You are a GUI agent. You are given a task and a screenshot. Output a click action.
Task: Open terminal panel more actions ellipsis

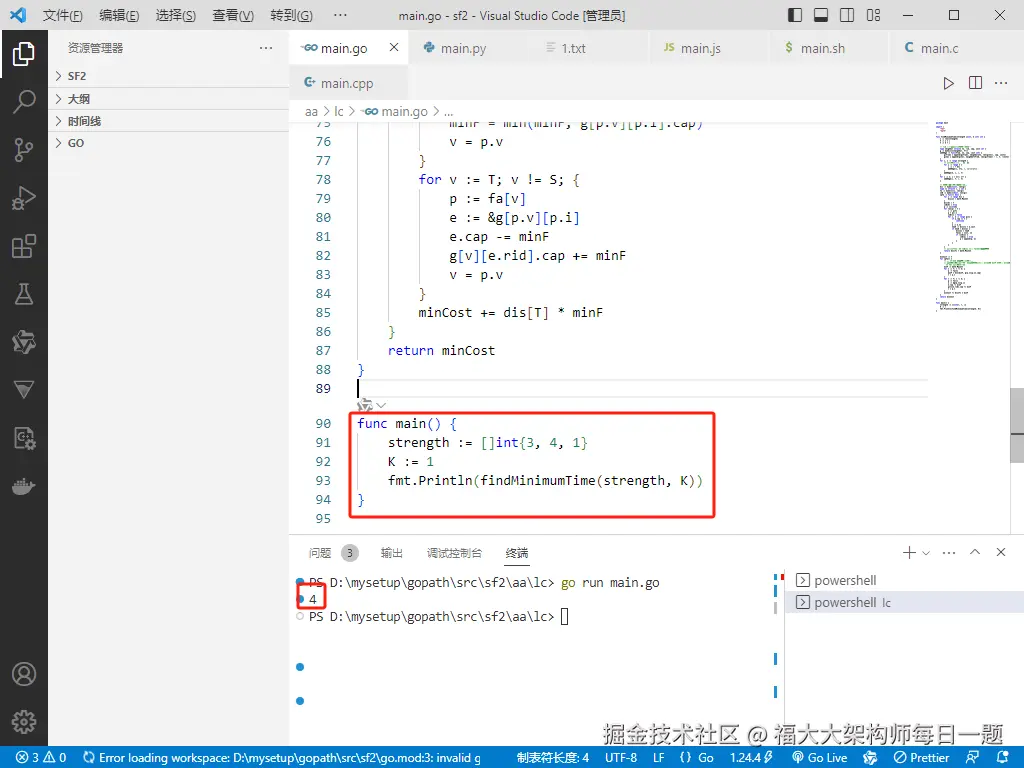click(949, 552)
